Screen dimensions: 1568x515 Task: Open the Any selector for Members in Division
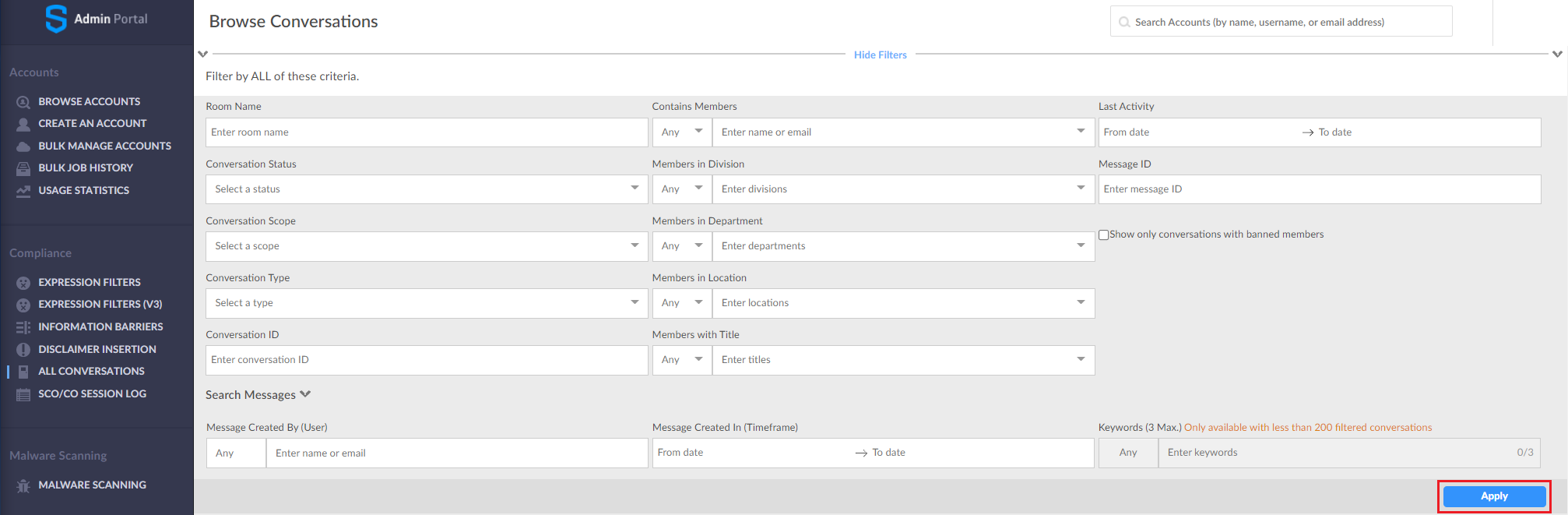point(682,189)
